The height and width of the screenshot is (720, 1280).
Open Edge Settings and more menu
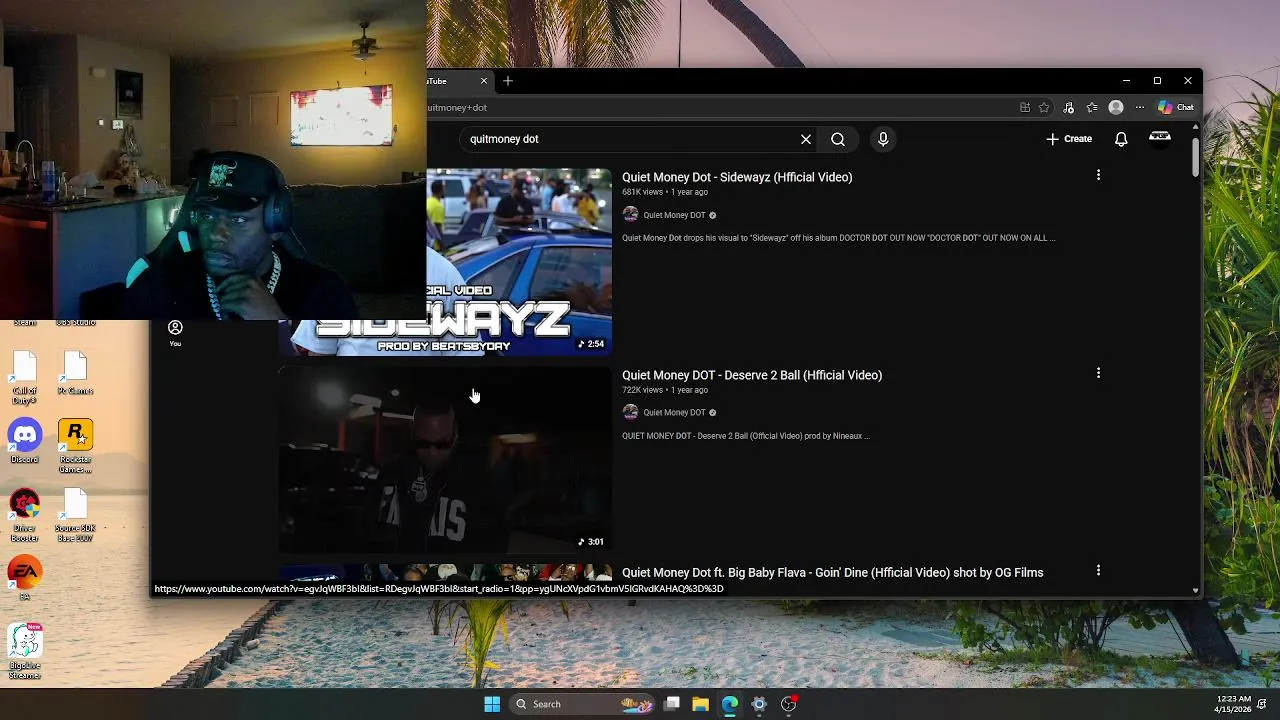pyautogui.click(x=1140, y=107)
